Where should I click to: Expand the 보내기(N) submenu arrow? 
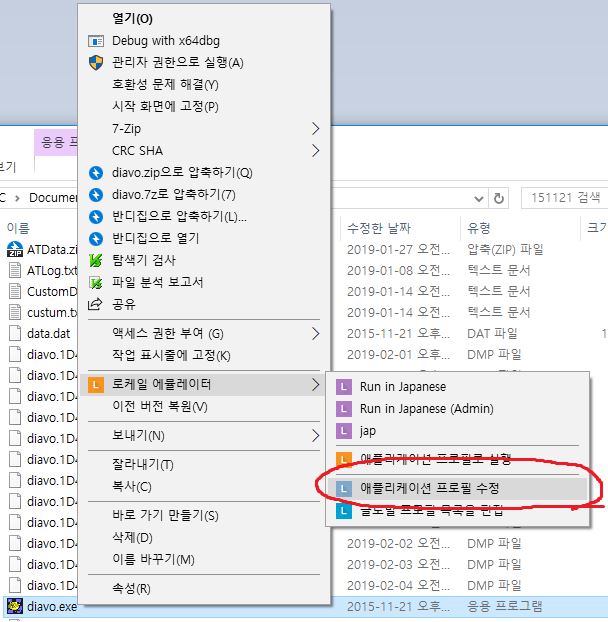(x=315, y=436)
